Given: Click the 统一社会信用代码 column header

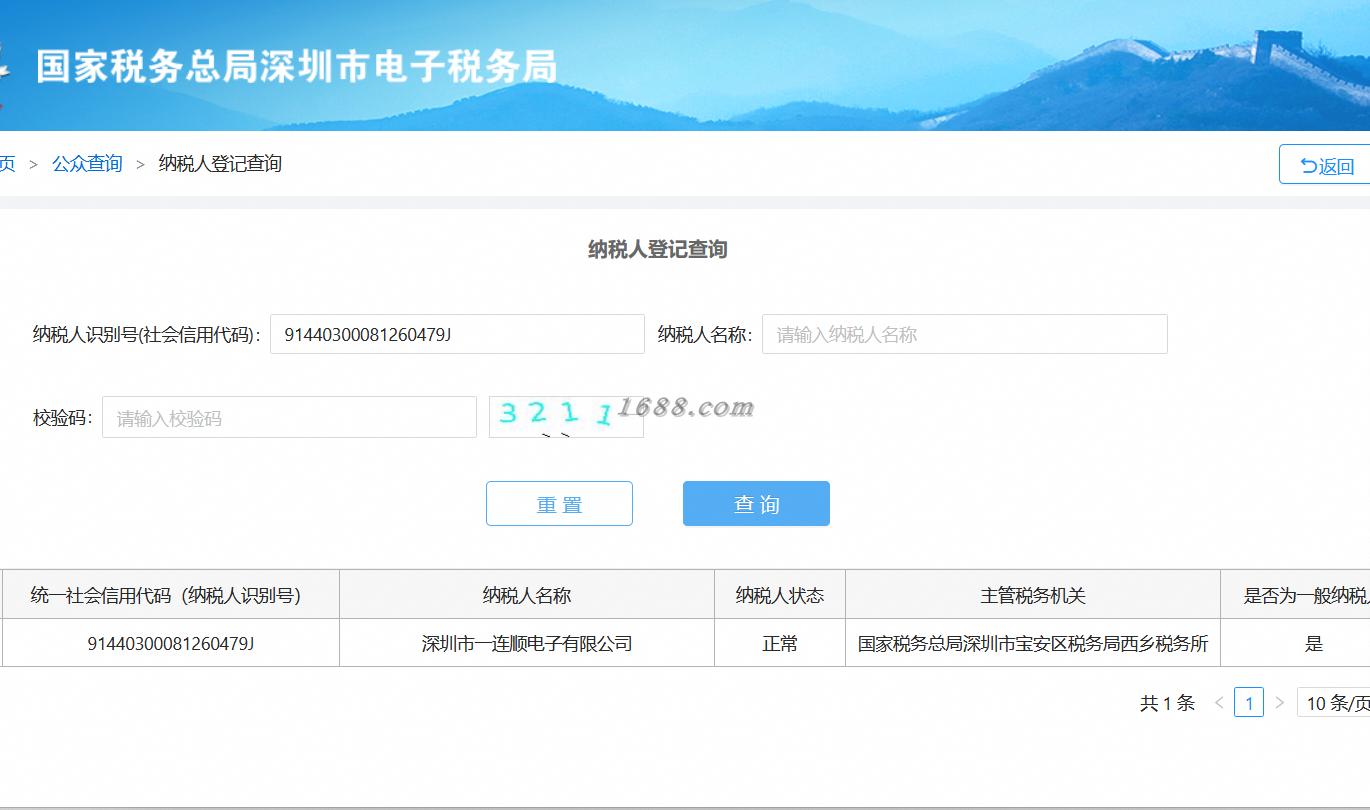Looking at the screenshot, I should tap(170, 595).
